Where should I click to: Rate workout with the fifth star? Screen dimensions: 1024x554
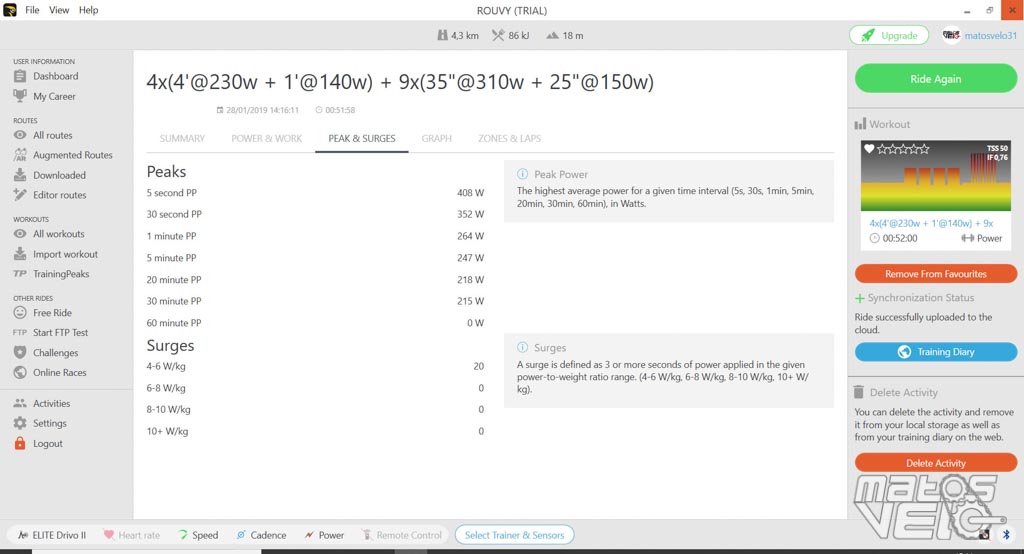click(x=923, y=149)
